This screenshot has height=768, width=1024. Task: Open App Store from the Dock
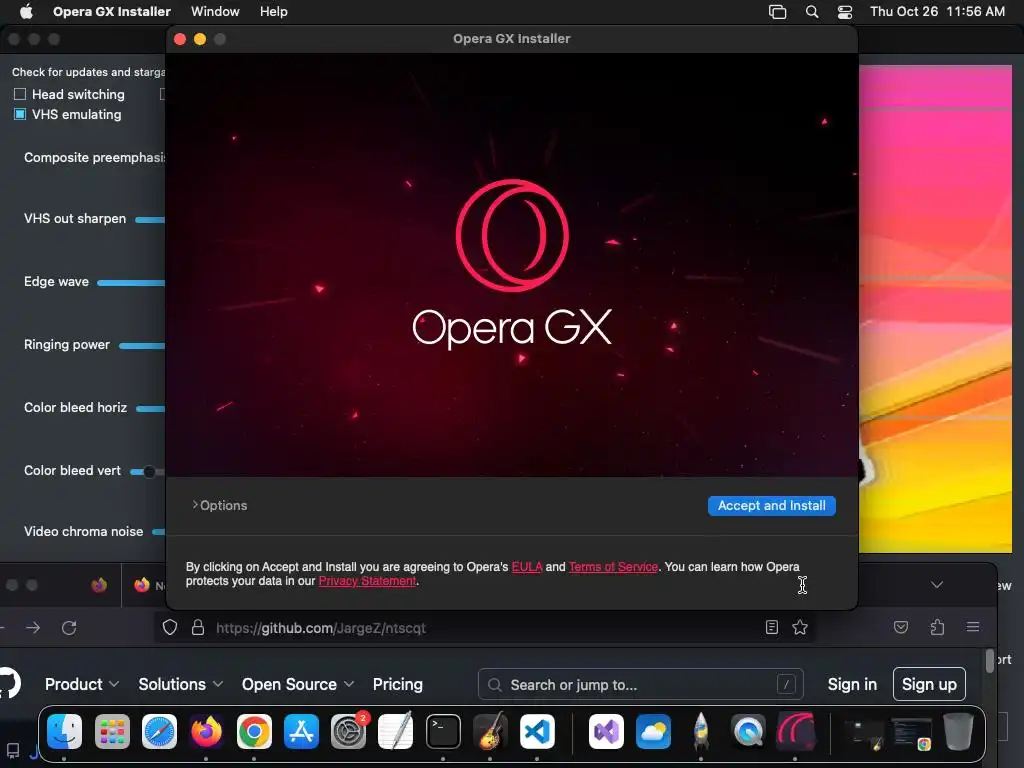coord(301,731)
